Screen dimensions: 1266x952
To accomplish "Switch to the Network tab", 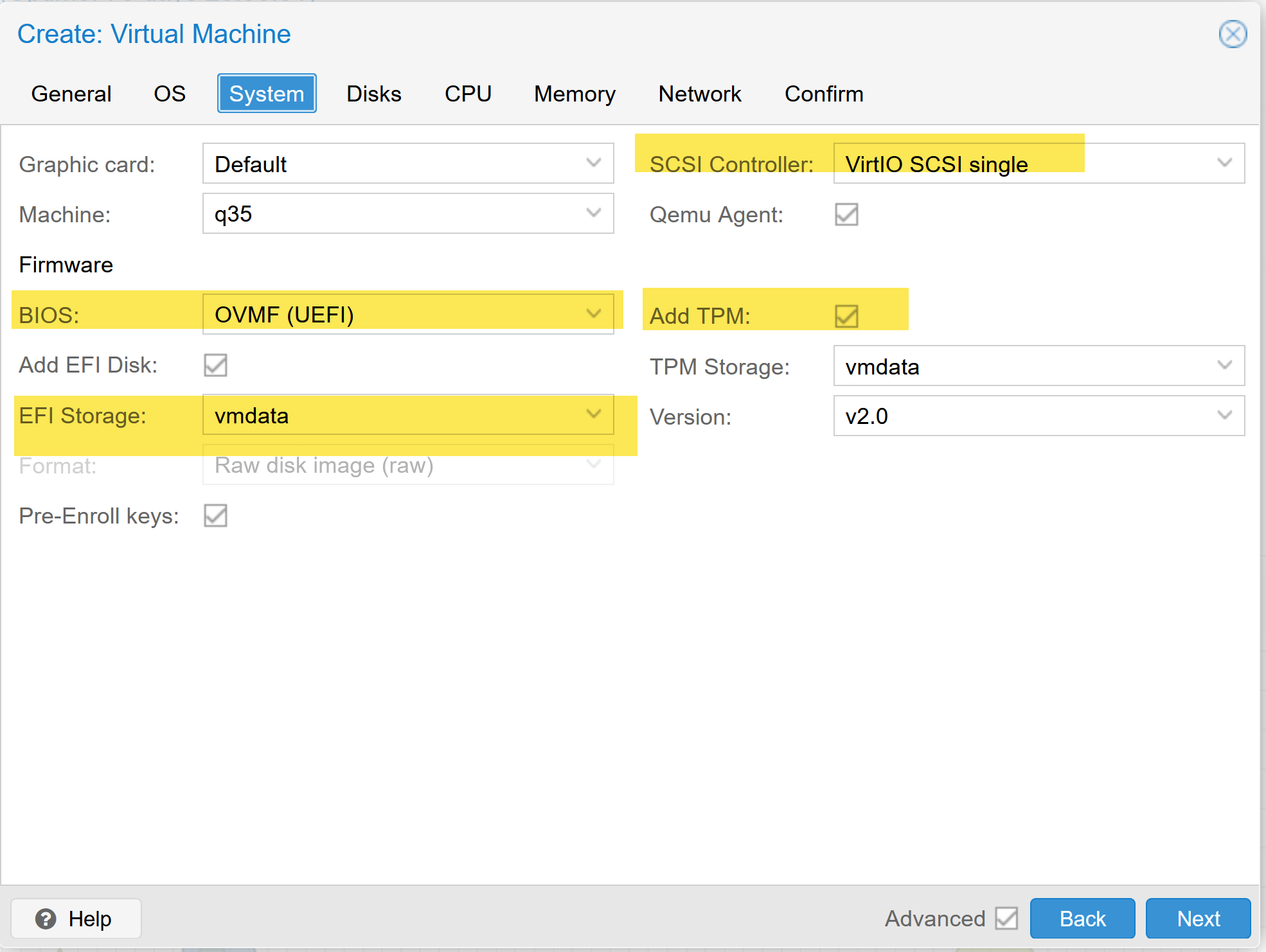I will pos(699,93).
